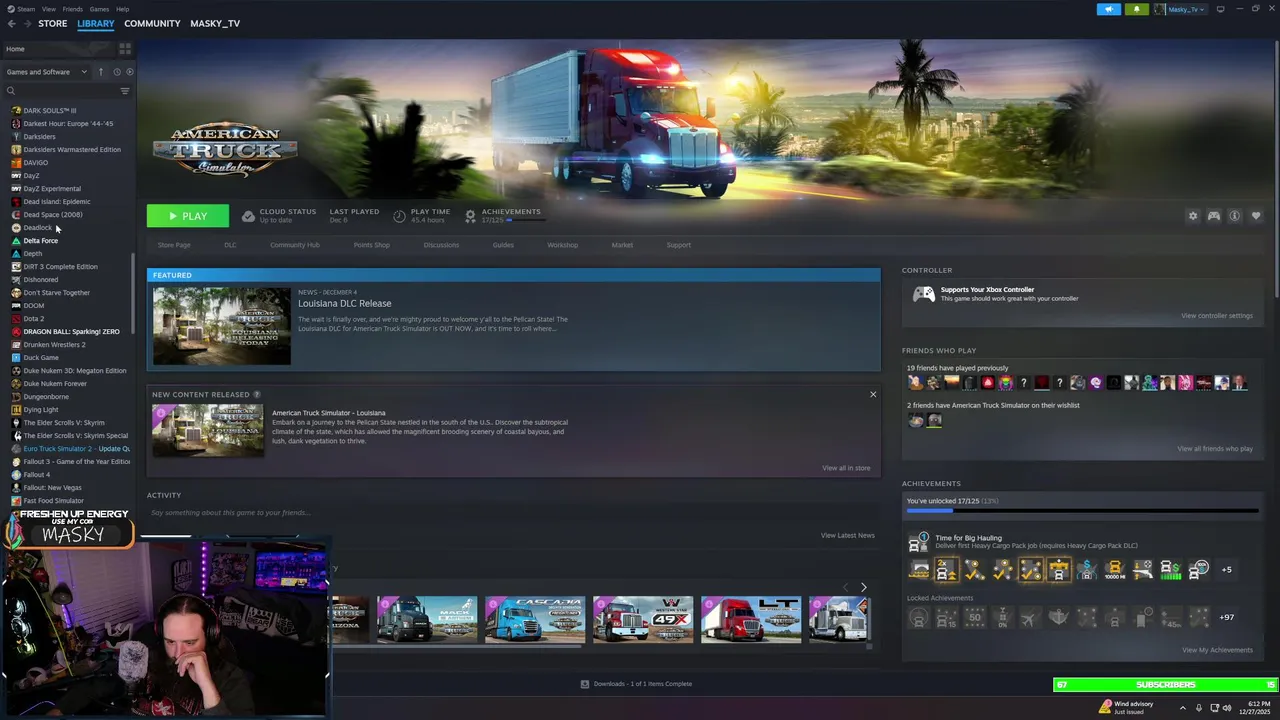Toggle the ready-to-play filter icon
The width and height of the screenshot is (1280, 720).
click(x=129, y=72)
